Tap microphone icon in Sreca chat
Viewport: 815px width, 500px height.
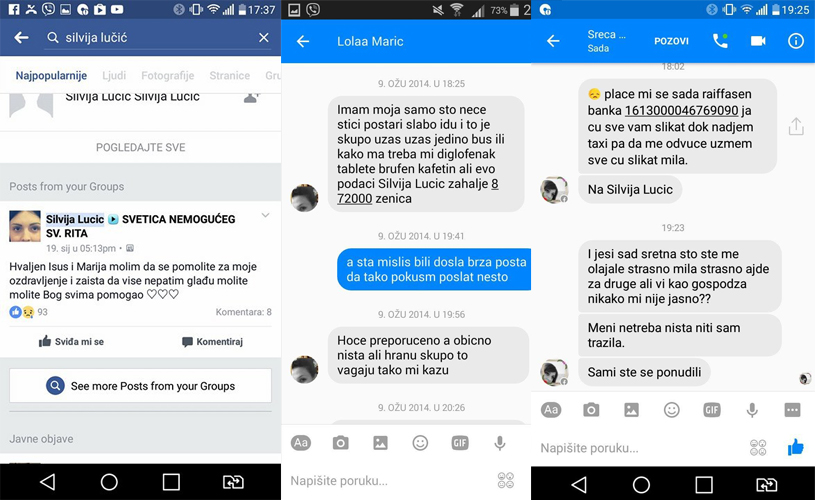(x=752, y=410)
